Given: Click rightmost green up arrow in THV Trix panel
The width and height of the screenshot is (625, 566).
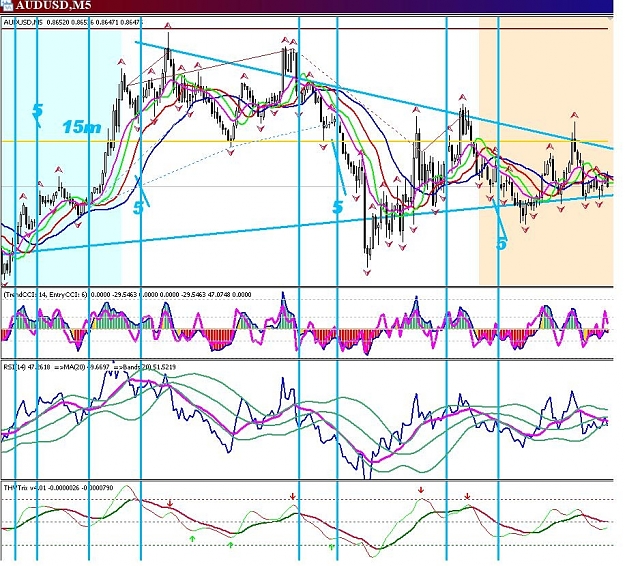Looking at the screenshot, I should [x=332, y=547].
